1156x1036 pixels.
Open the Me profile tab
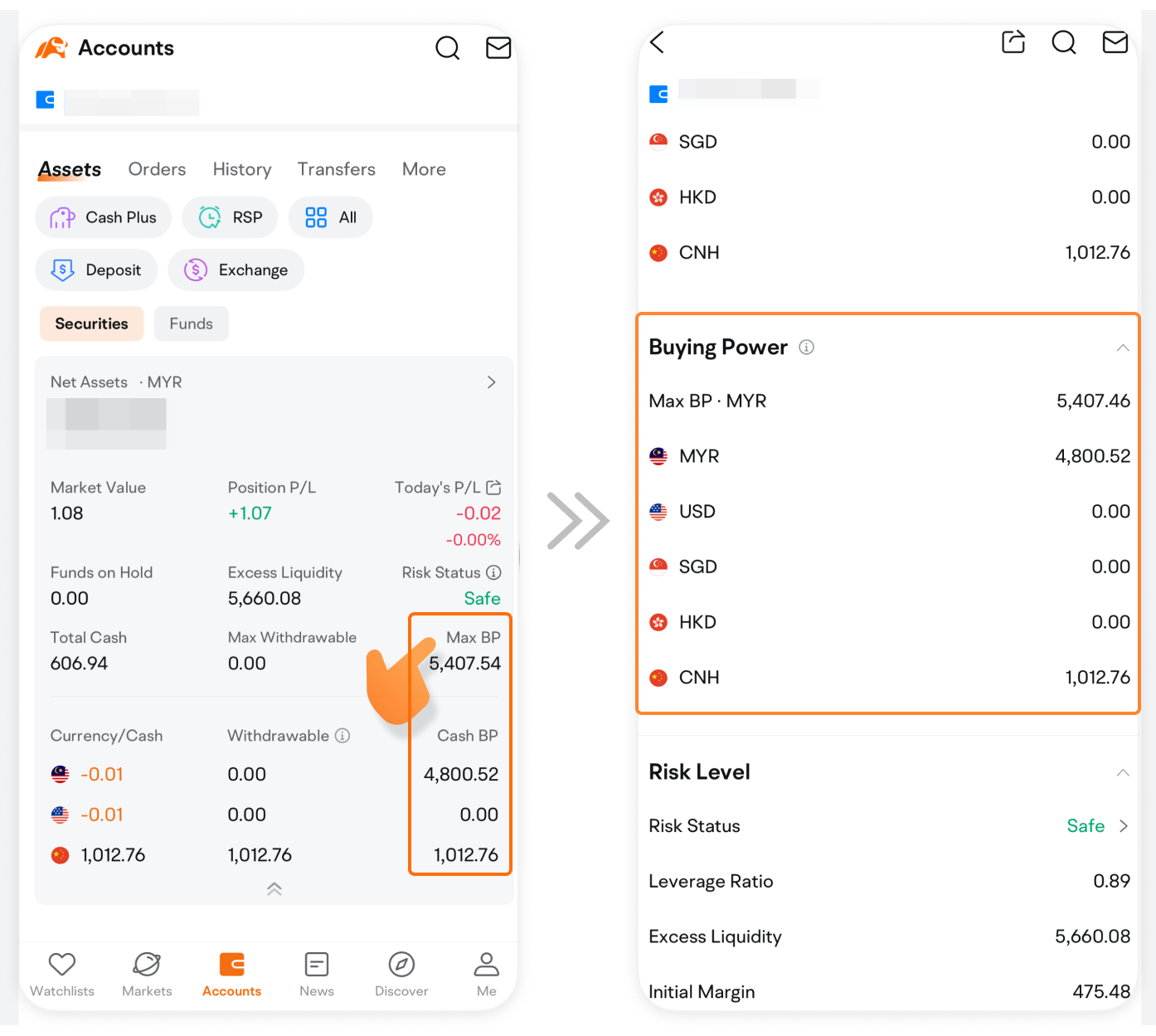pos(487,975)
